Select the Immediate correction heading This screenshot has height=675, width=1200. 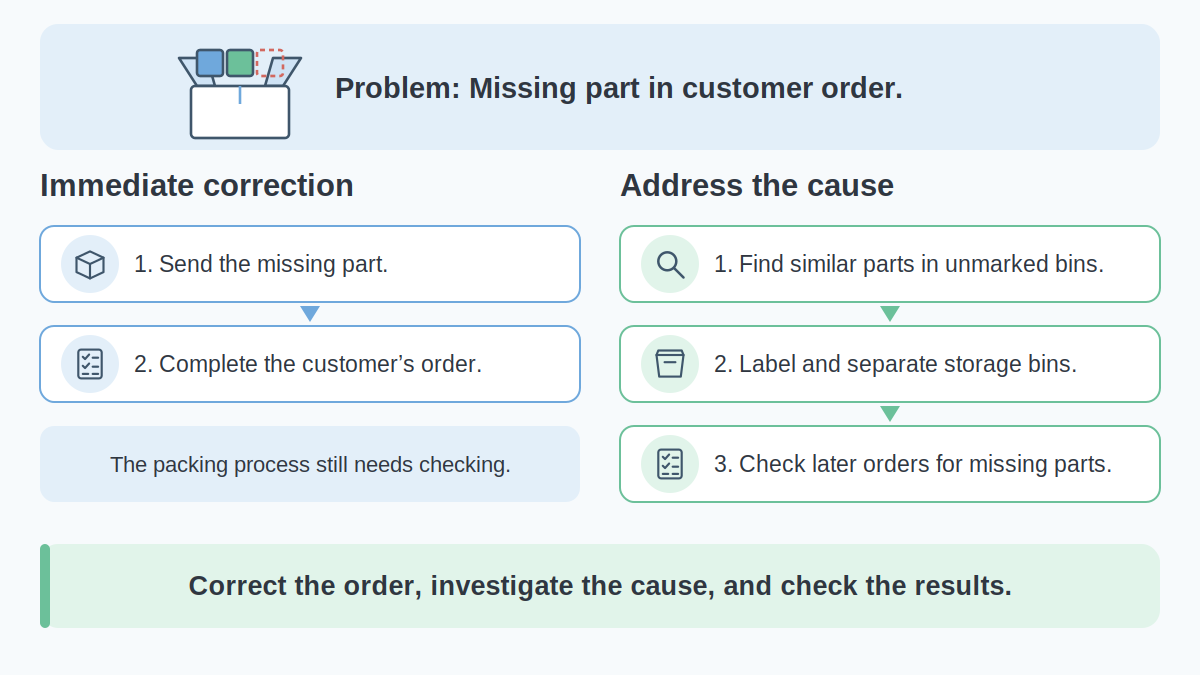pyautogui.click(x=197, y=186)
